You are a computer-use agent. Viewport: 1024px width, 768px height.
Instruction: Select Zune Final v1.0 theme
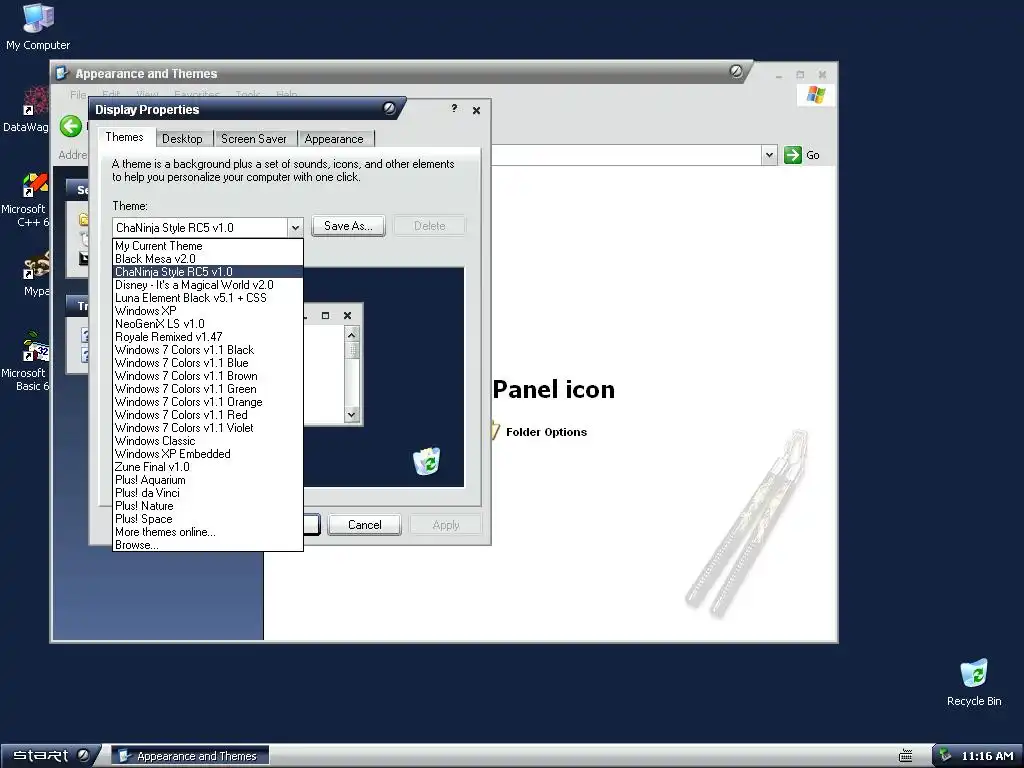tap(208, 467)
